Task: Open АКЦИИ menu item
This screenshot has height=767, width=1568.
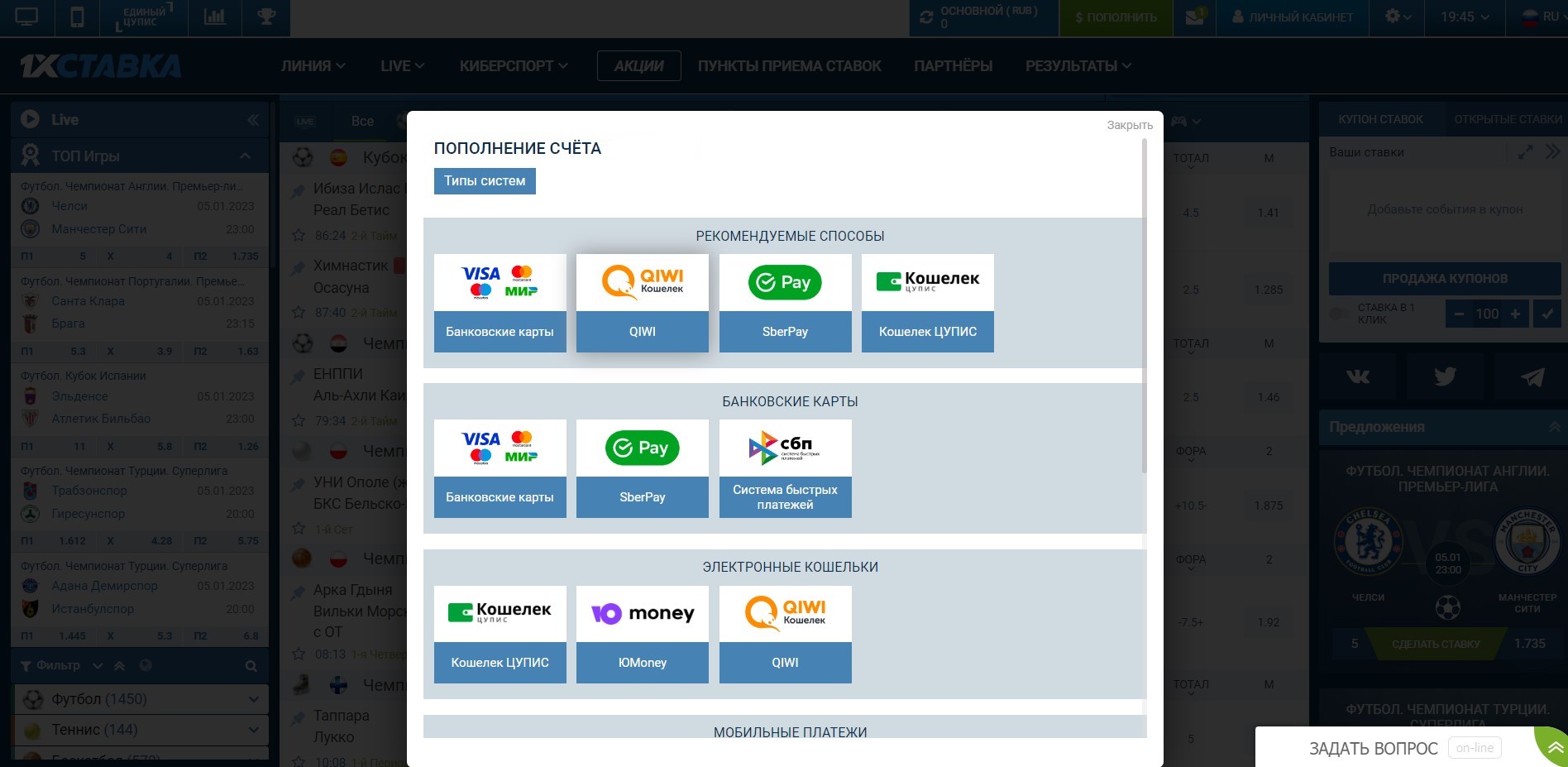Action: coord(638,66)
